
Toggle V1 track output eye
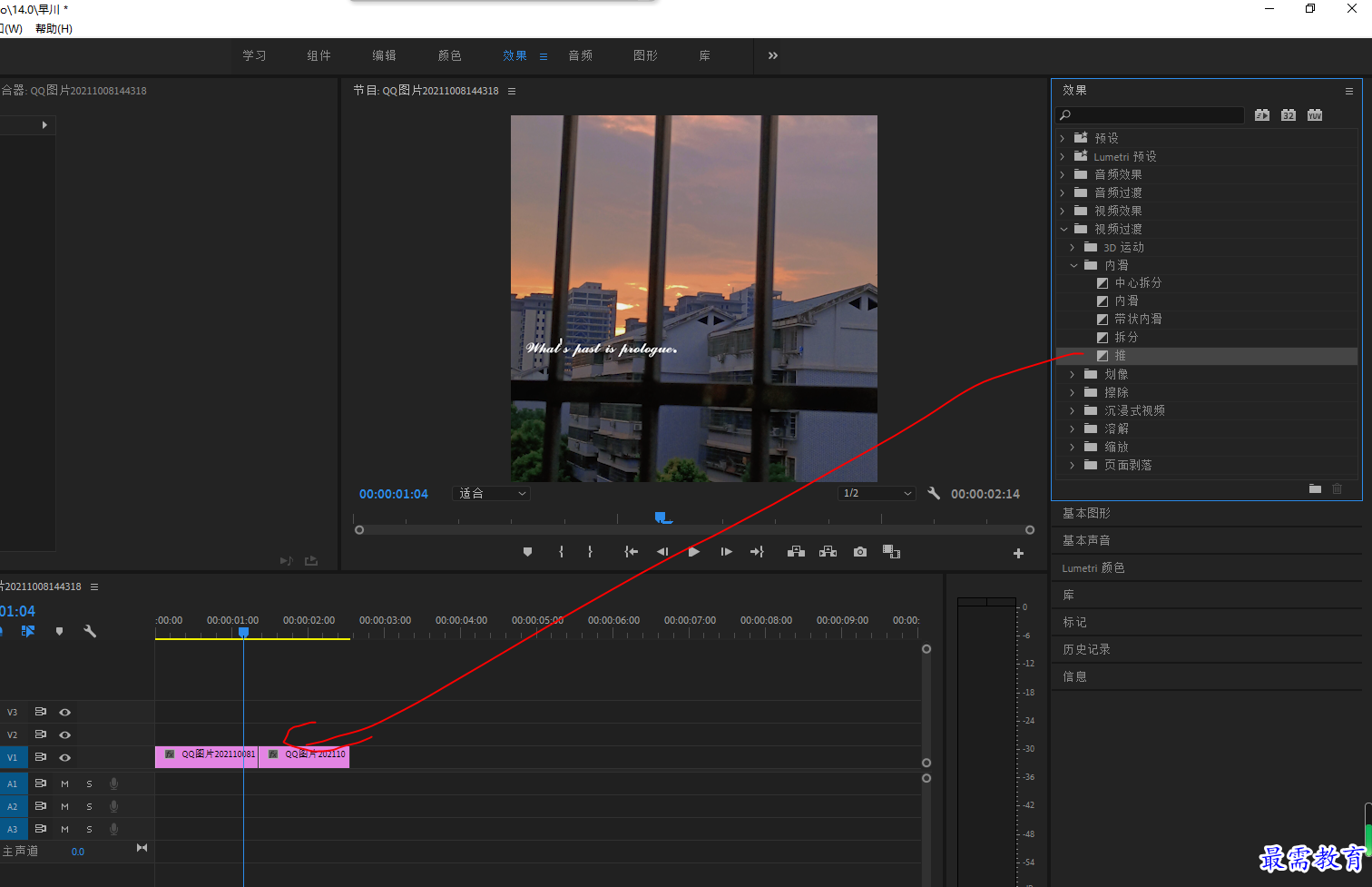point(64,757)
